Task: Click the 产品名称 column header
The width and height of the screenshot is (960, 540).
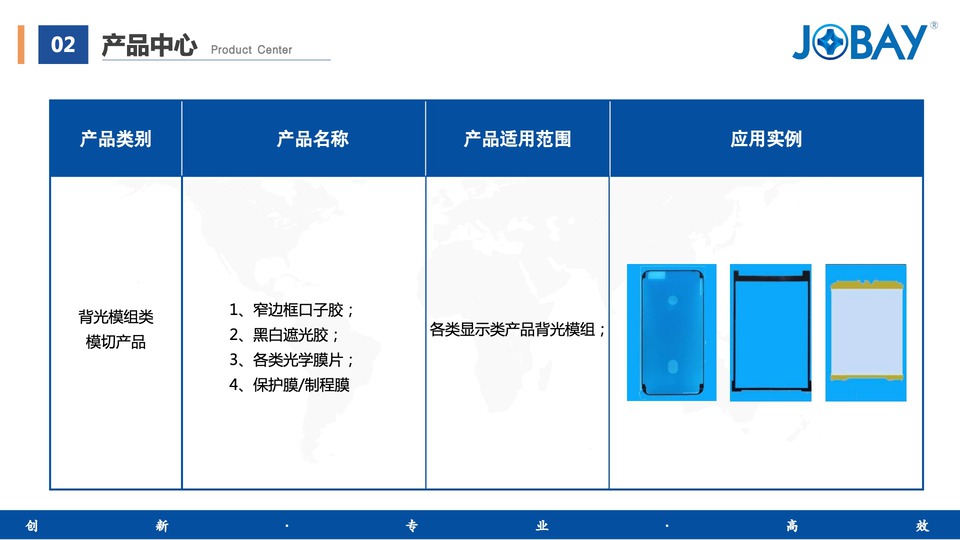Action: point(312,139)
